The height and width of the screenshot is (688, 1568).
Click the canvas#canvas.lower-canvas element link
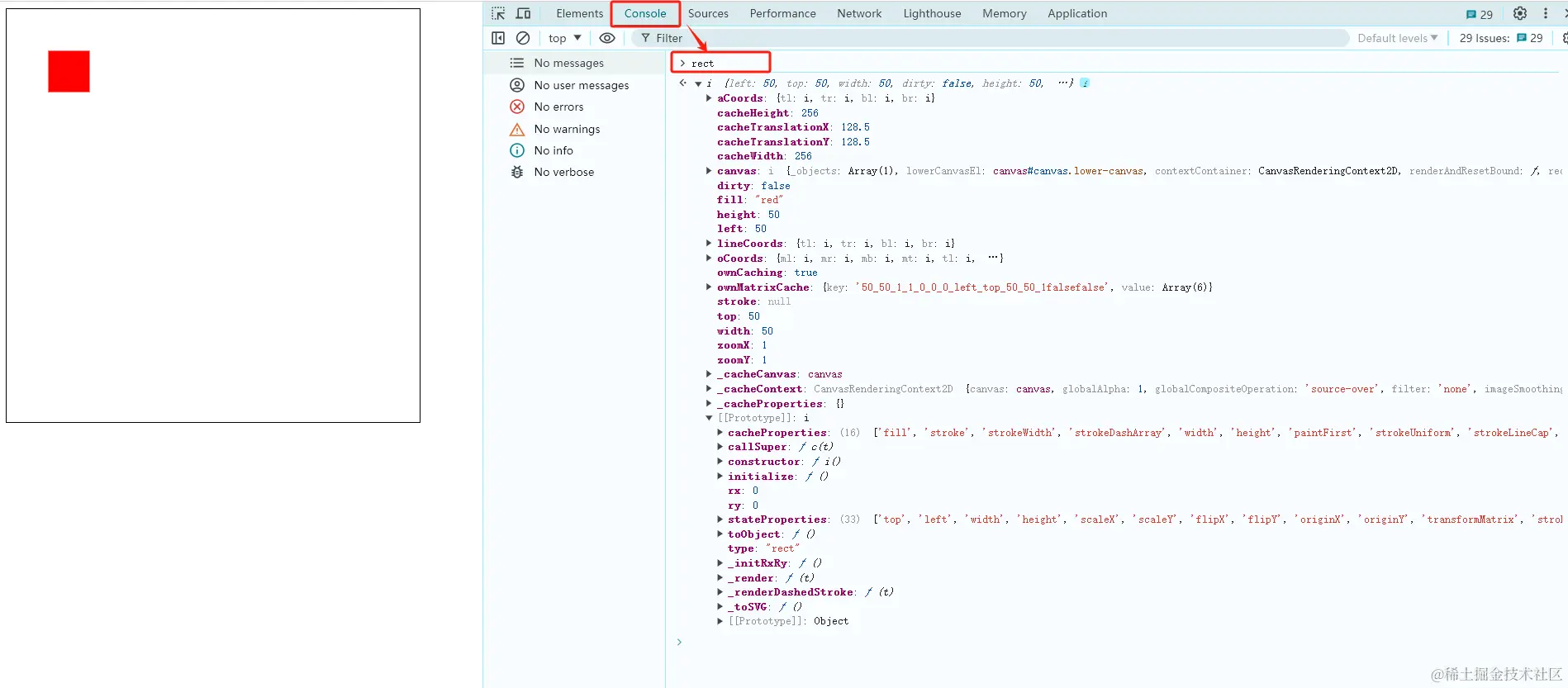[x=1068, y=171]
